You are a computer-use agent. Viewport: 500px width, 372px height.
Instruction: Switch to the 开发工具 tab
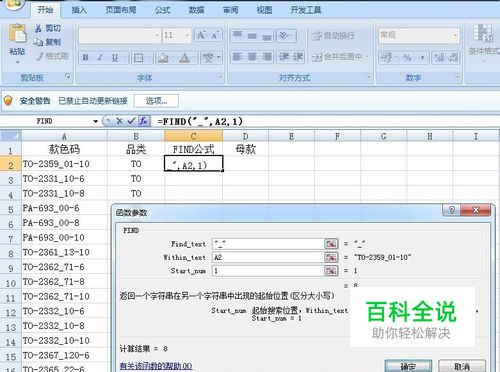[x=306, y=10]
